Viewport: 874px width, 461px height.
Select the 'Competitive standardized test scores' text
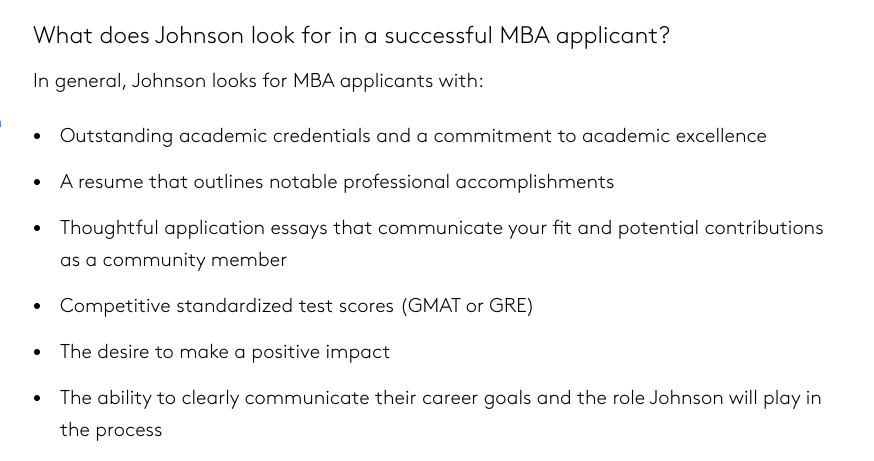coord(226,306)
